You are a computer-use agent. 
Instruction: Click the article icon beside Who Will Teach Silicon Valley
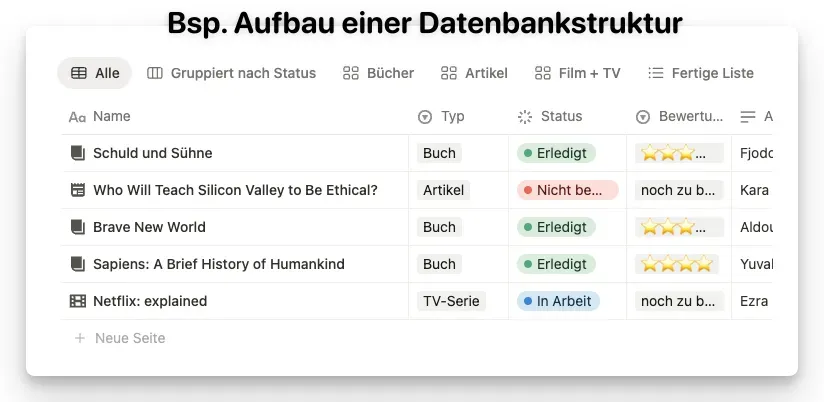point(78,190)
